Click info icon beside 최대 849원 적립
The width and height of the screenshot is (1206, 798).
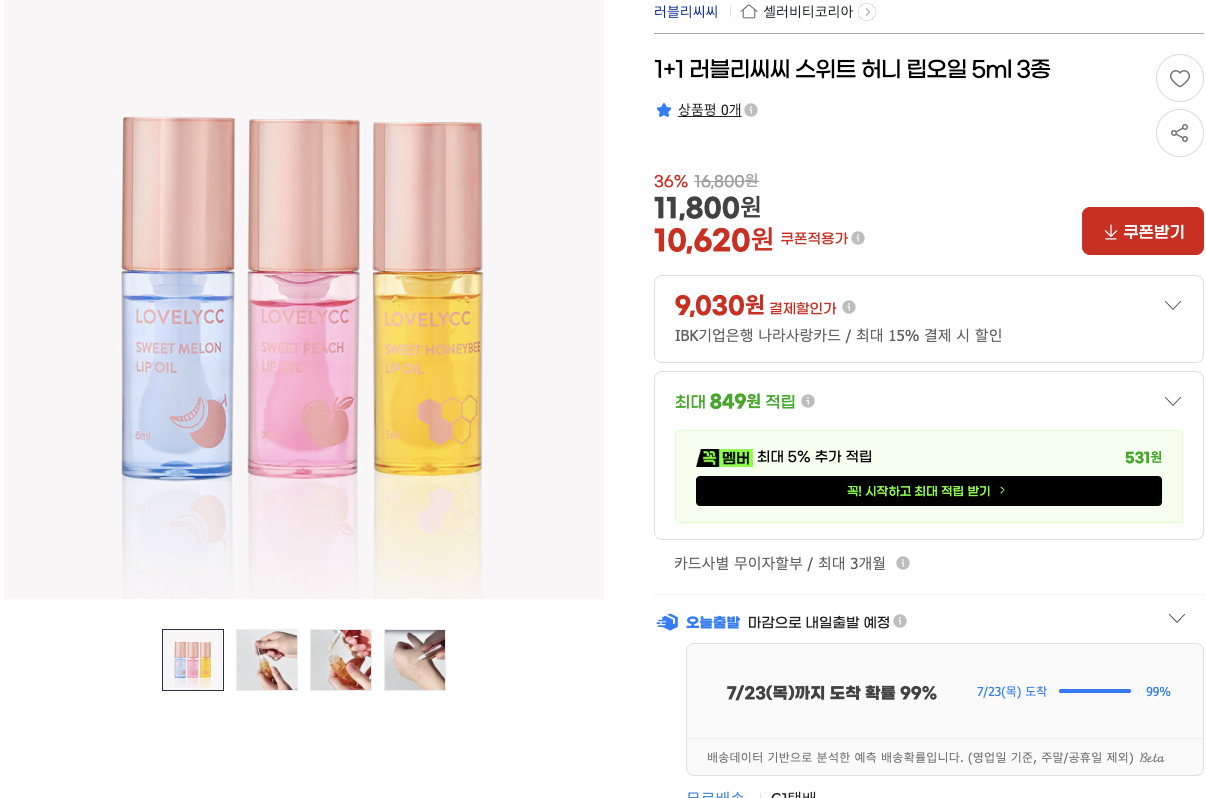pos(808,401)
